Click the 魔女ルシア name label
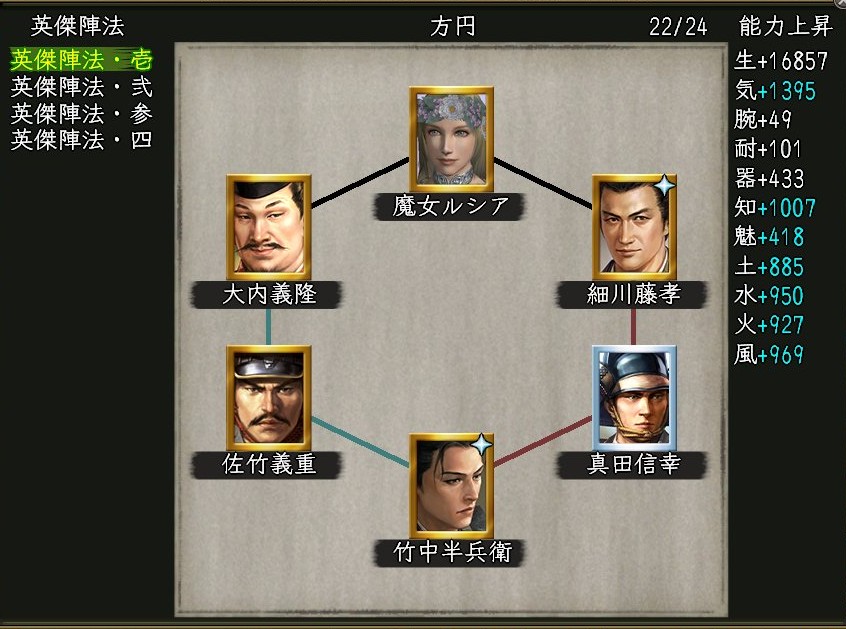846x629 pixels. (449, 207)
